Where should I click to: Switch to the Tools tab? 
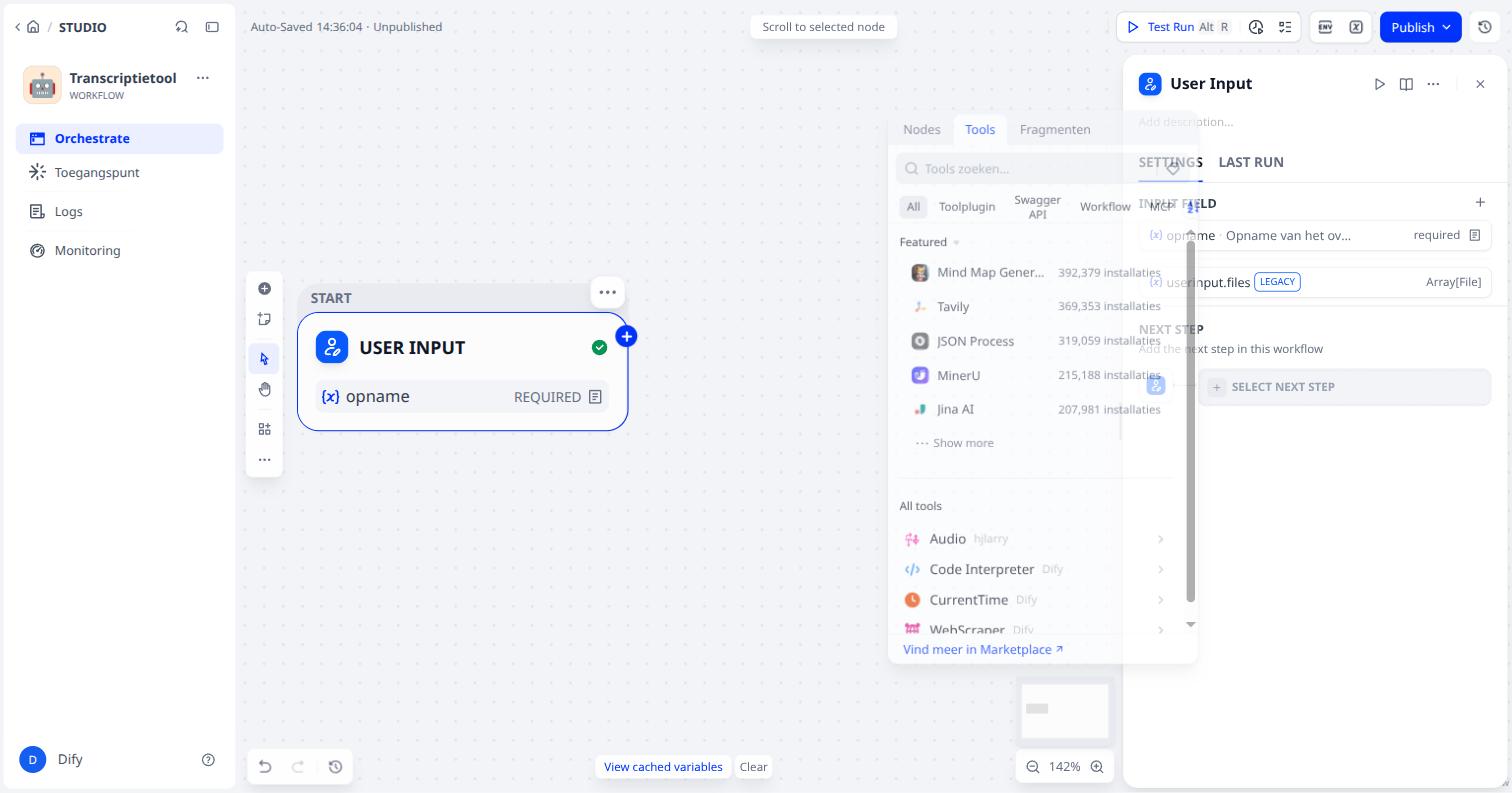(980, 130)
